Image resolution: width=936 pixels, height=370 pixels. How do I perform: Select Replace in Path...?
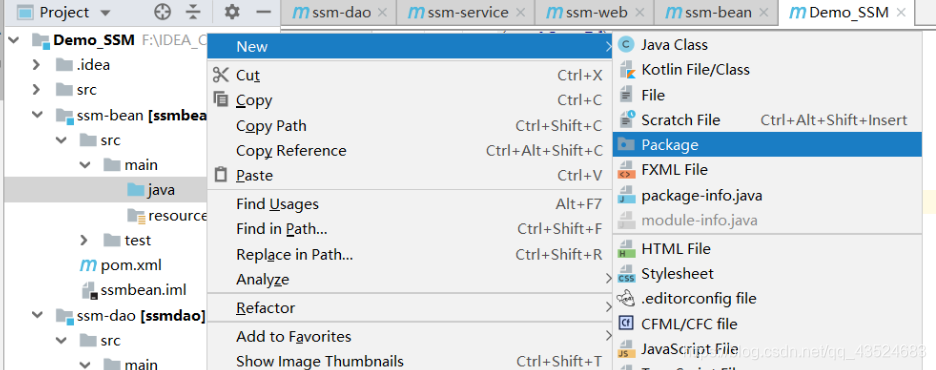click(410, 255)
